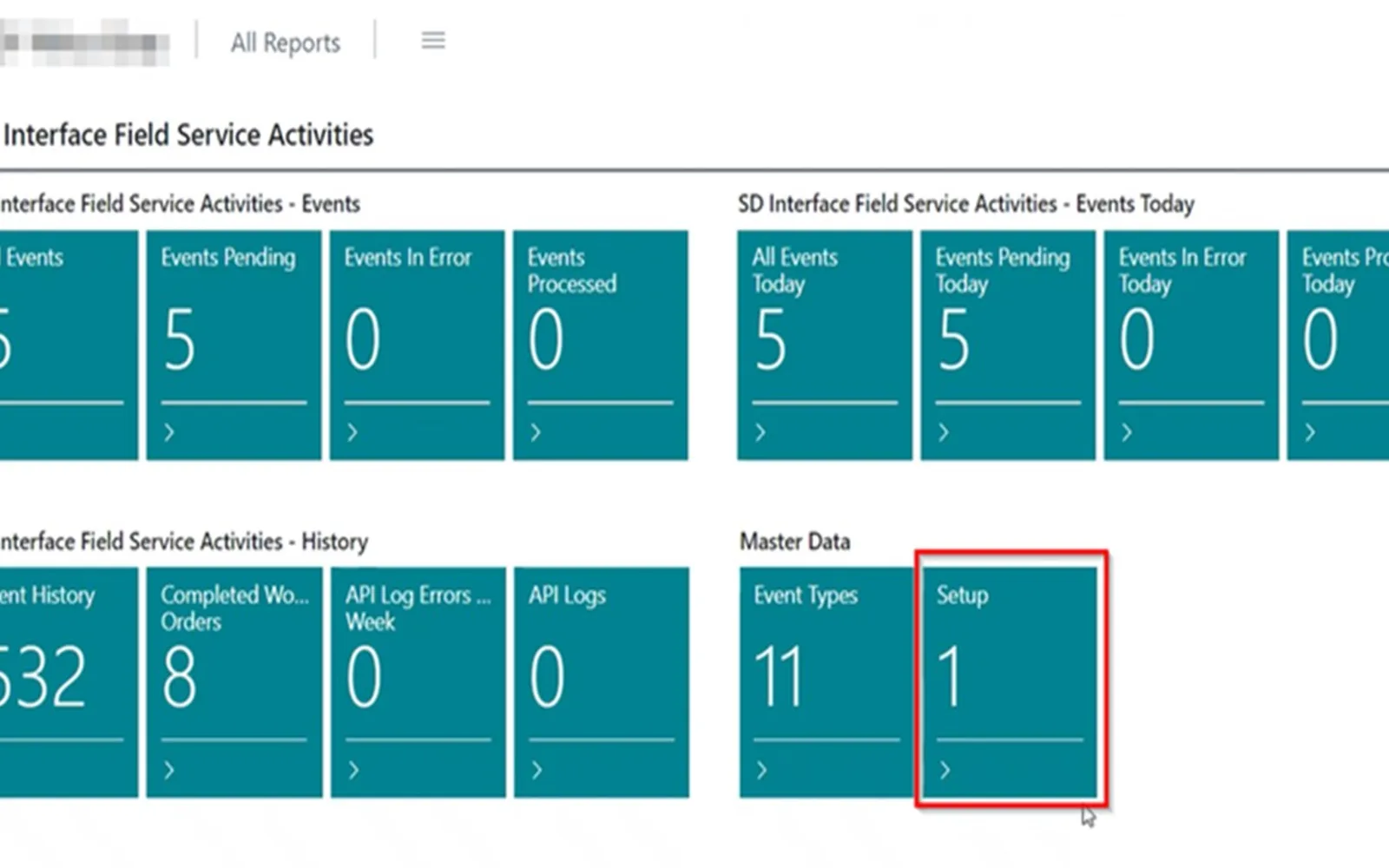The image size is (1389, 868).
Task: Click the History group caption
Action: [x=183, y=542]
